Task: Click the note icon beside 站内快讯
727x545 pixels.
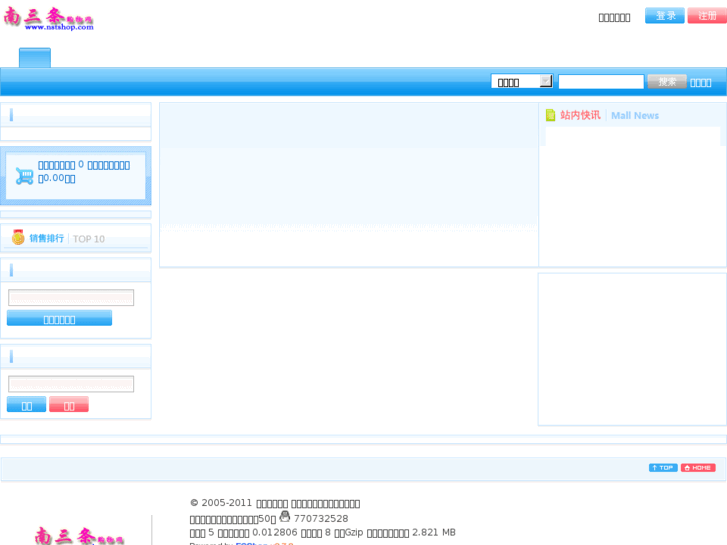Action: (550, 115)
